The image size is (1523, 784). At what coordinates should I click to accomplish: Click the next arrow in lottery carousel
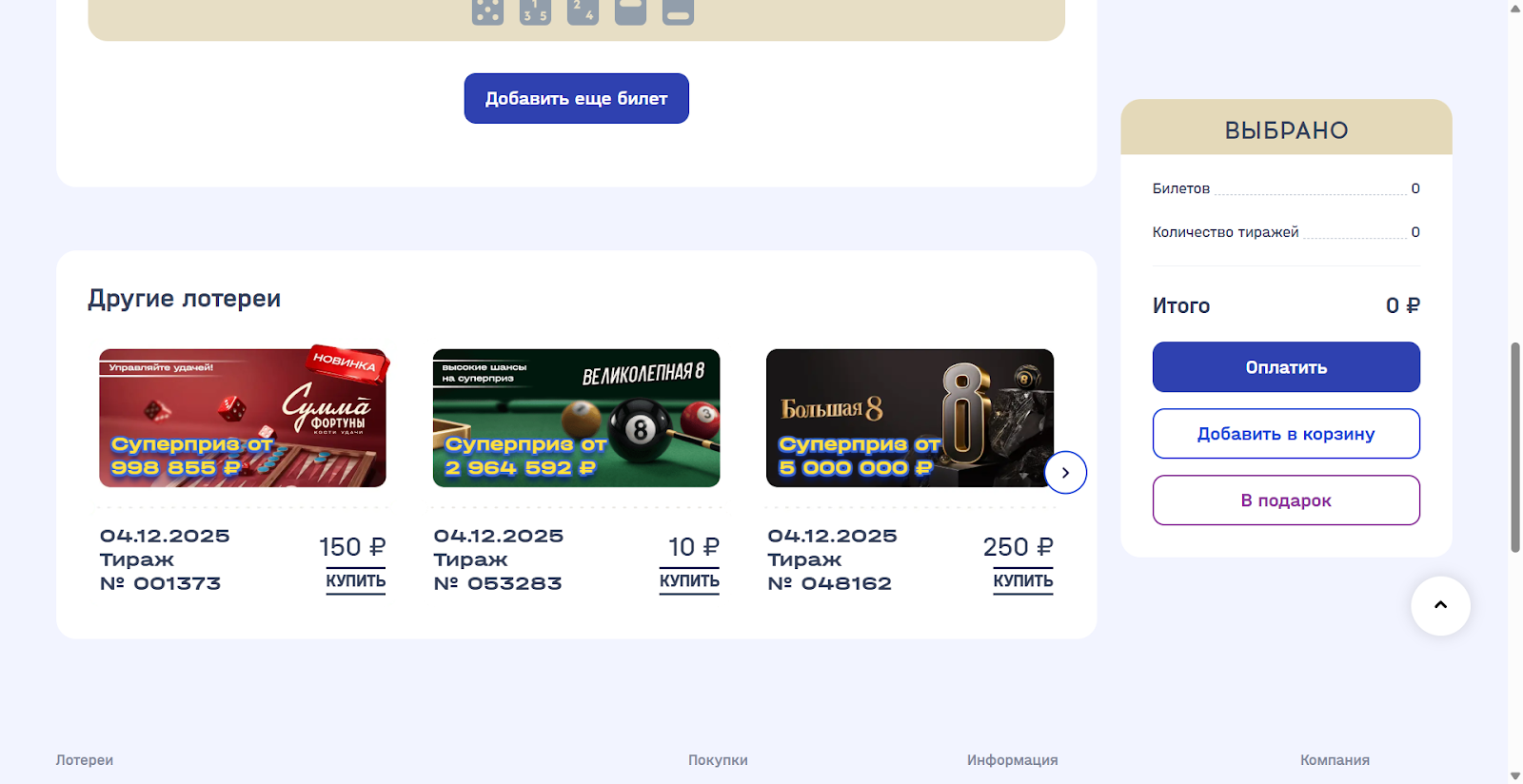point(1065,472)
